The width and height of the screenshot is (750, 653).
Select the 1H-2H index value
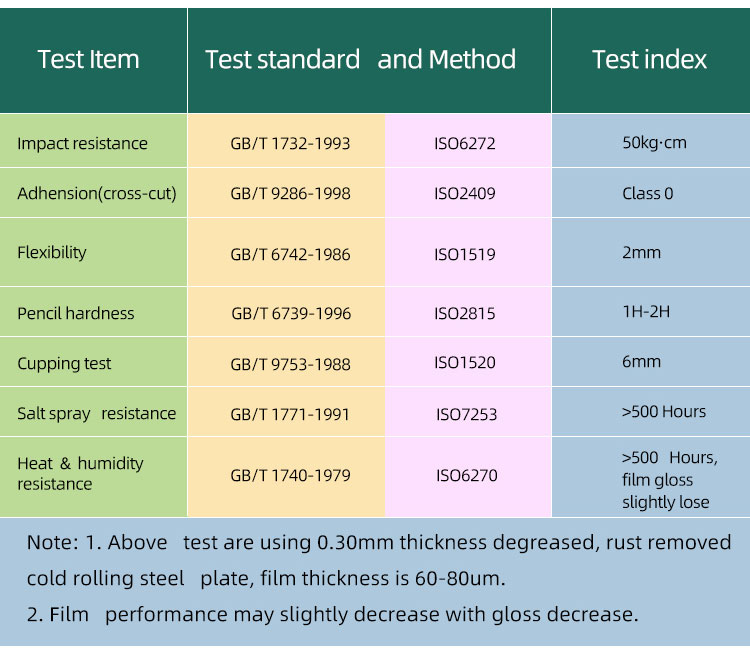tap(646, 312)
